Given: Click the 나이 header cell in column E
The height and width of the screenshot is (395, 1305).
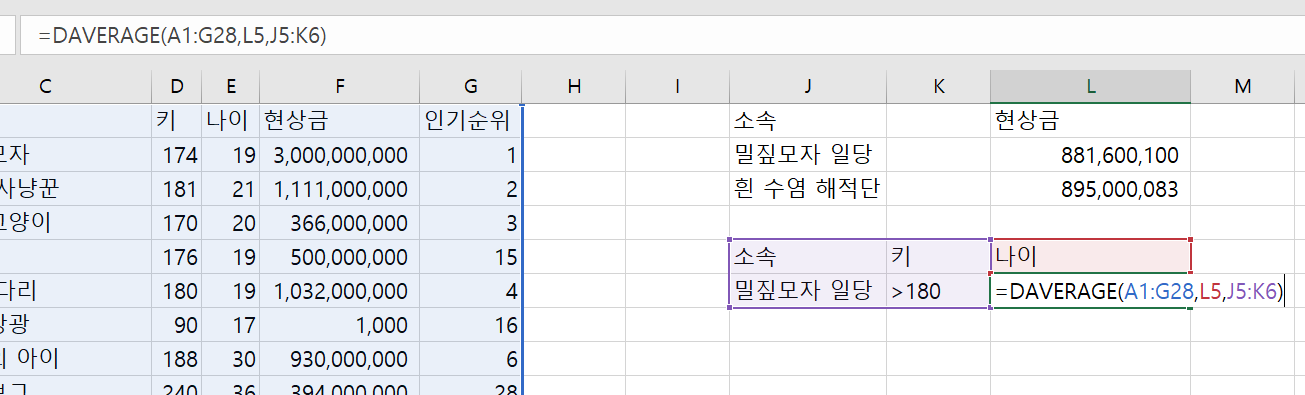Looking at the screenshot, I should point(230,121).
